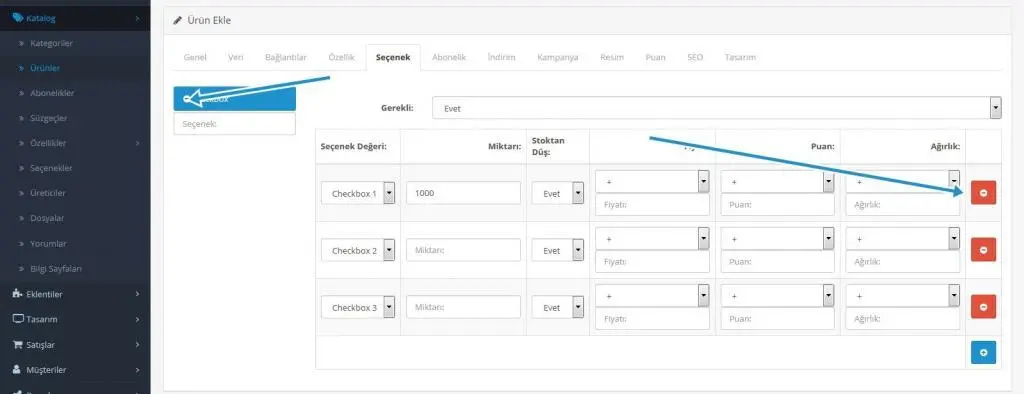This screenshot has height=394, width=1024.
Task: Open the Veri tab
Action: 236,57
